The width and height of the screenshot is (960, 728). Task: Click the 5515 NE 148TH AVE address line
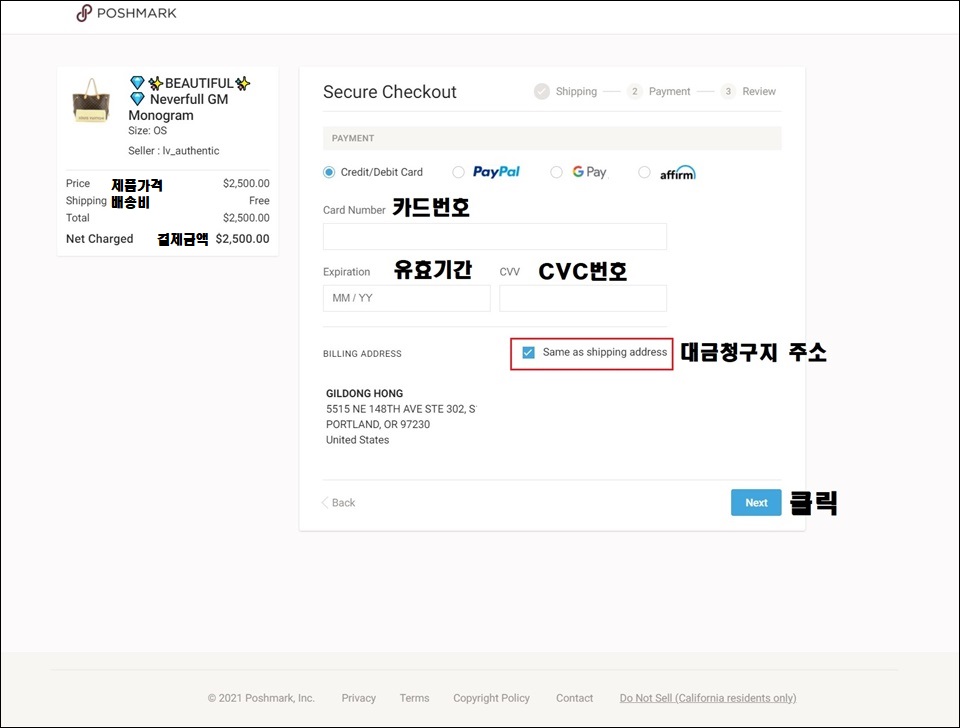[x=400, y=409]
